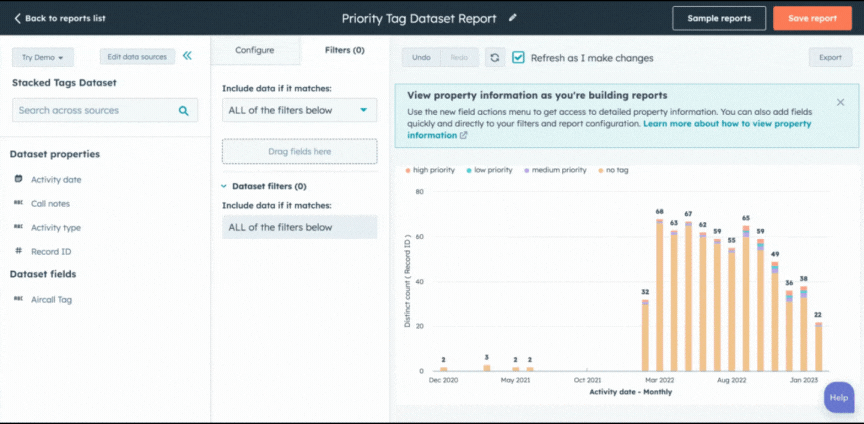Click the refresh report icon button
Viewport: 864px width, 424px height.
pos(494,58)
